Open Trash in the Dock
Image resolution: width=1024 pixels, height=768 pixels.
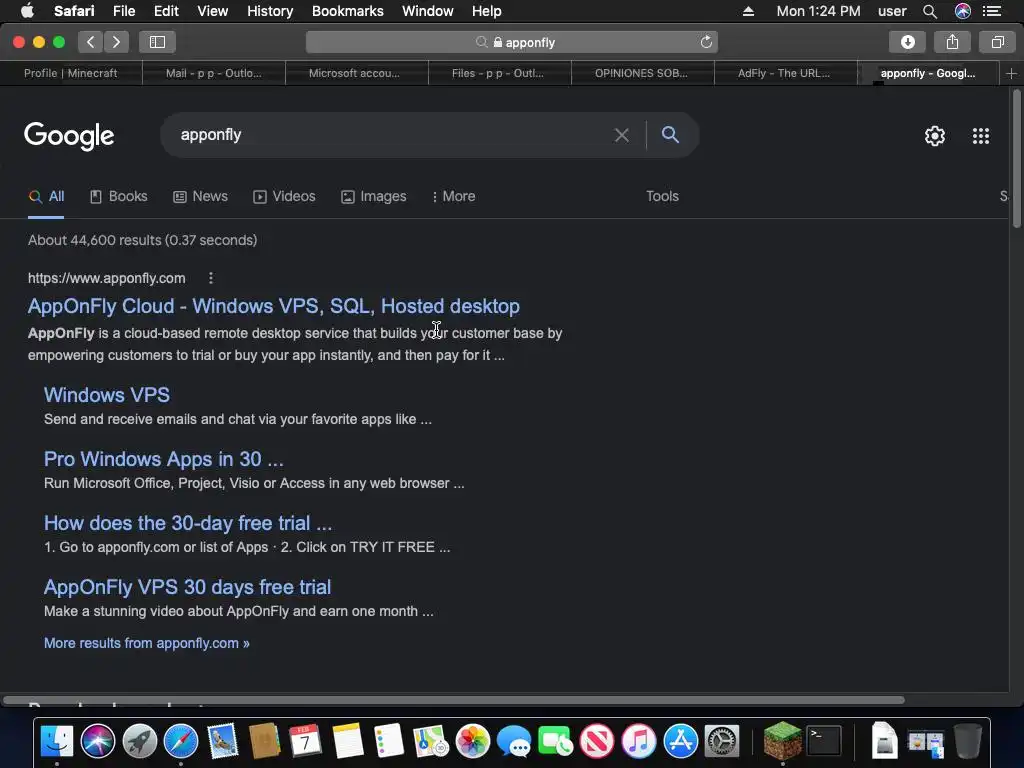pos(968,741)
